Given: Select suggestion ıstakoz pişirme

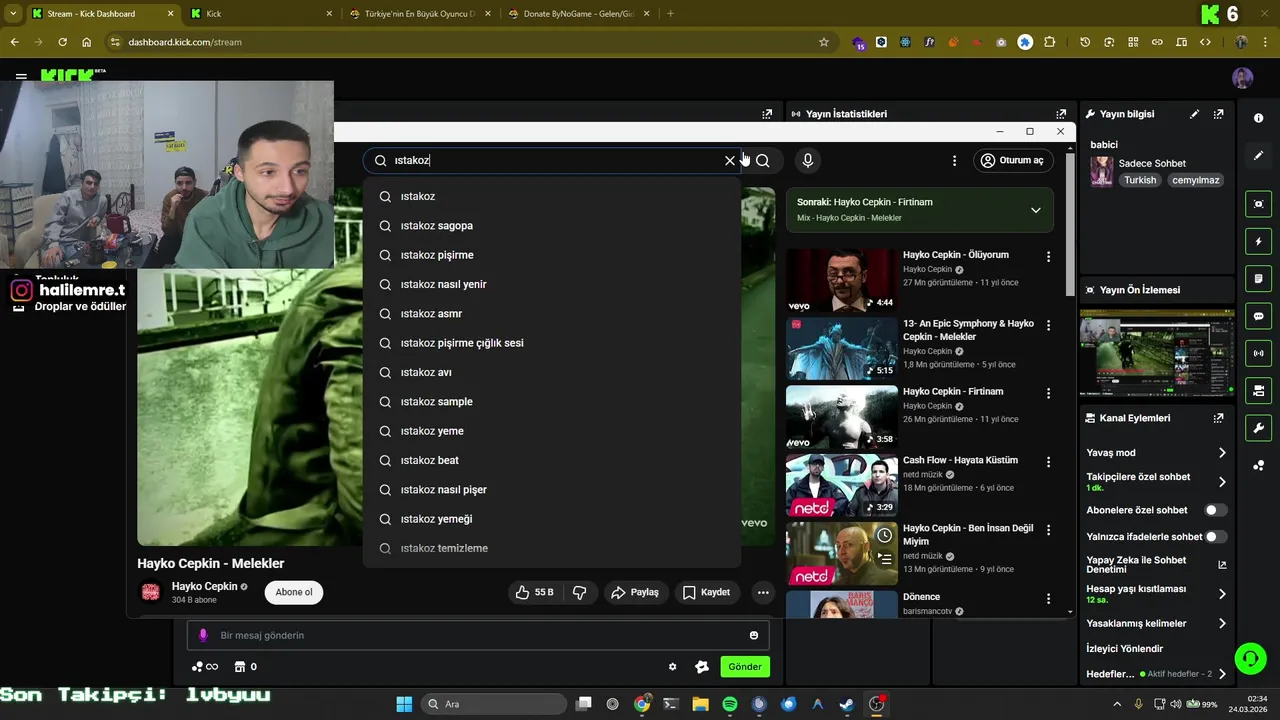Looking at the screenshot, I should (552, 255).
